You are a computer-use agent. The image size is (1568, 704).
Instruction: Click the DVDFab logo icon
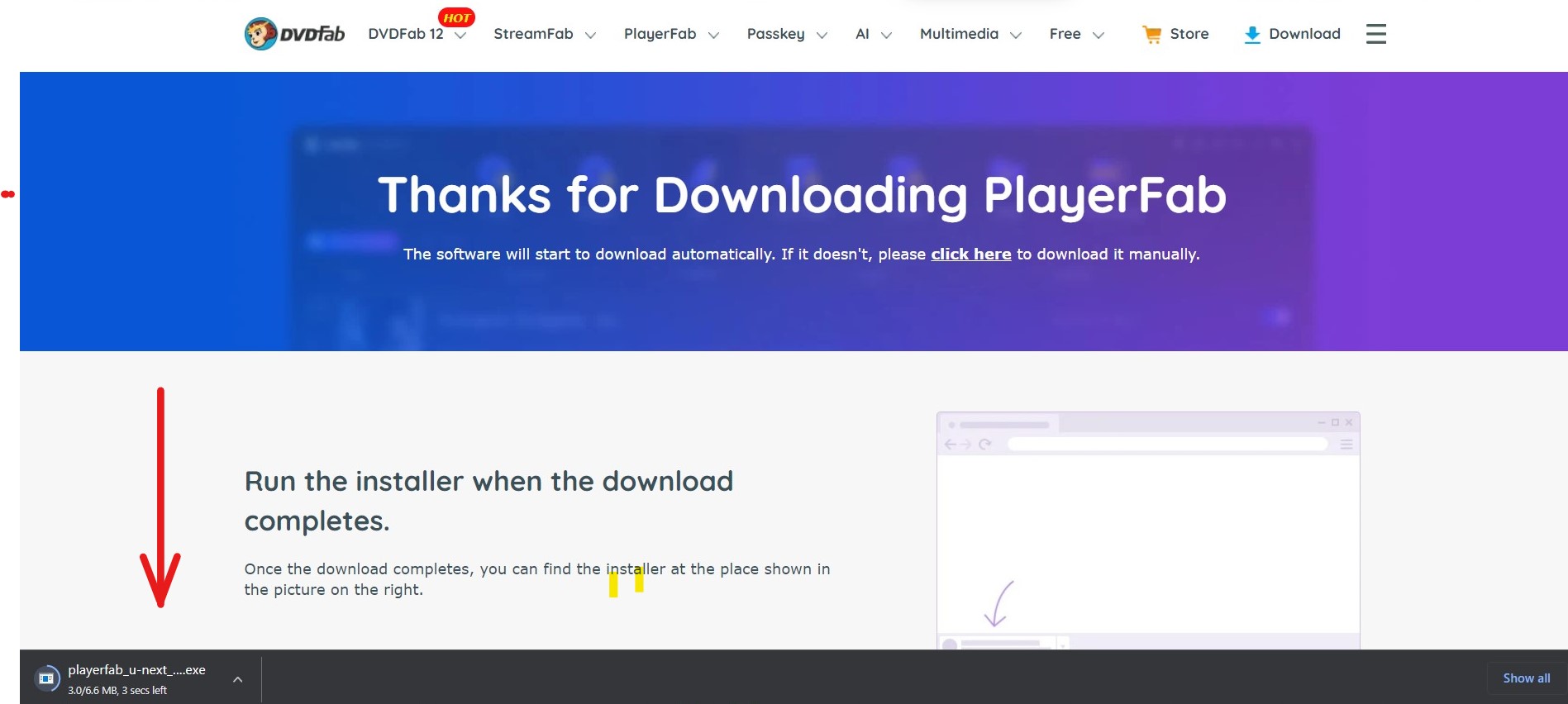pyautogui.click(x=294, y=34)
